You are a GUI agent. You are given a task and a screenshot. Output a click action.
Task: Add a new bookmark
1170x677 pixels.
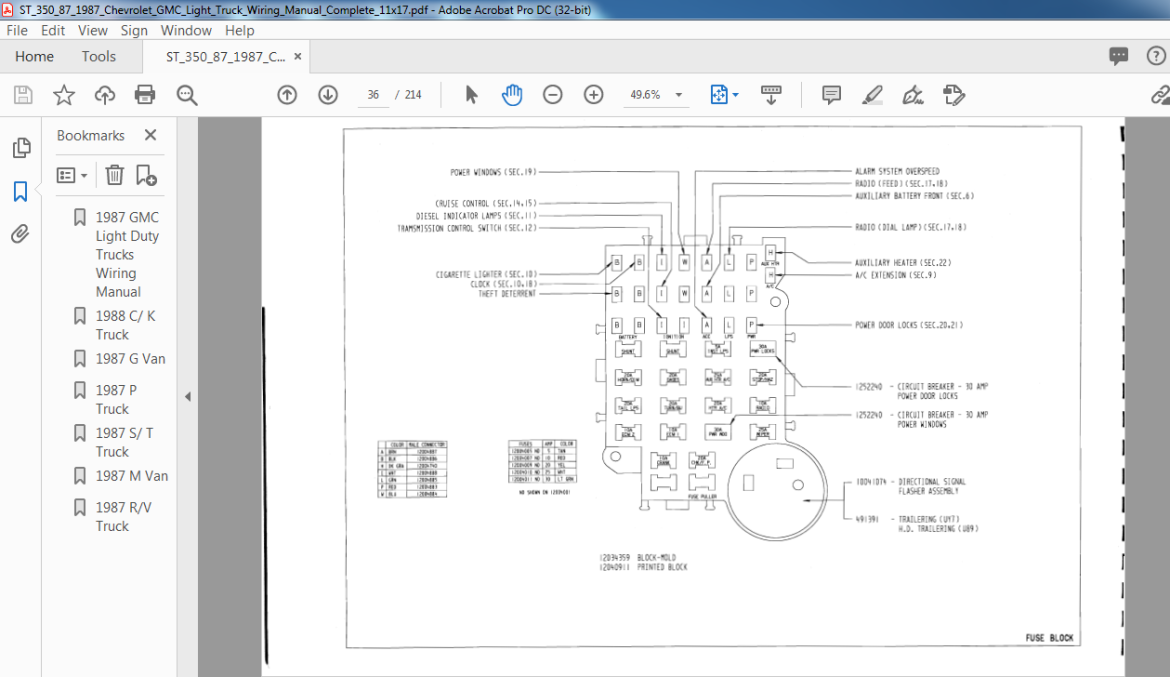pyautogui.click(x=146, y=175)
